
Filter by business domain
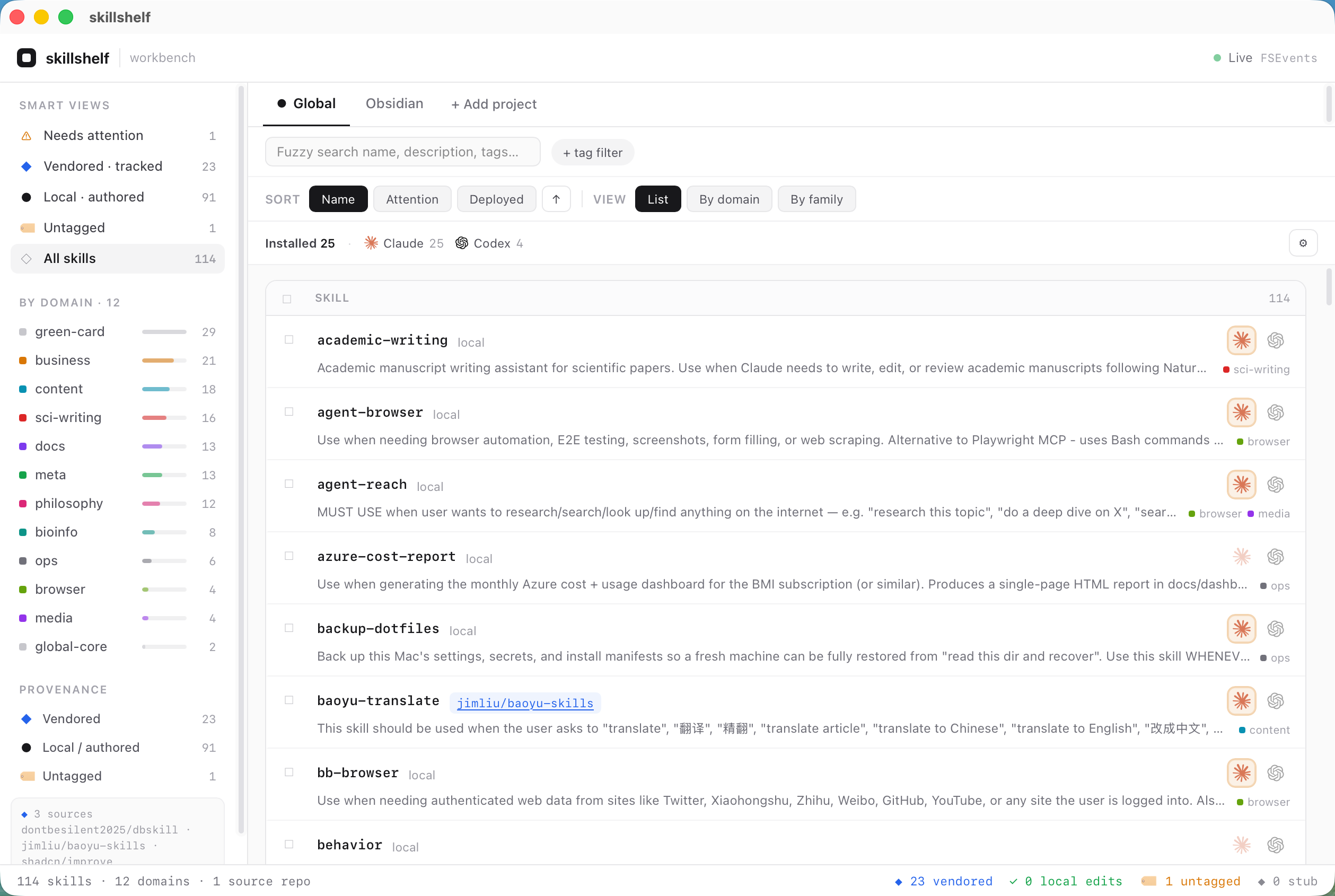(118, 361)
